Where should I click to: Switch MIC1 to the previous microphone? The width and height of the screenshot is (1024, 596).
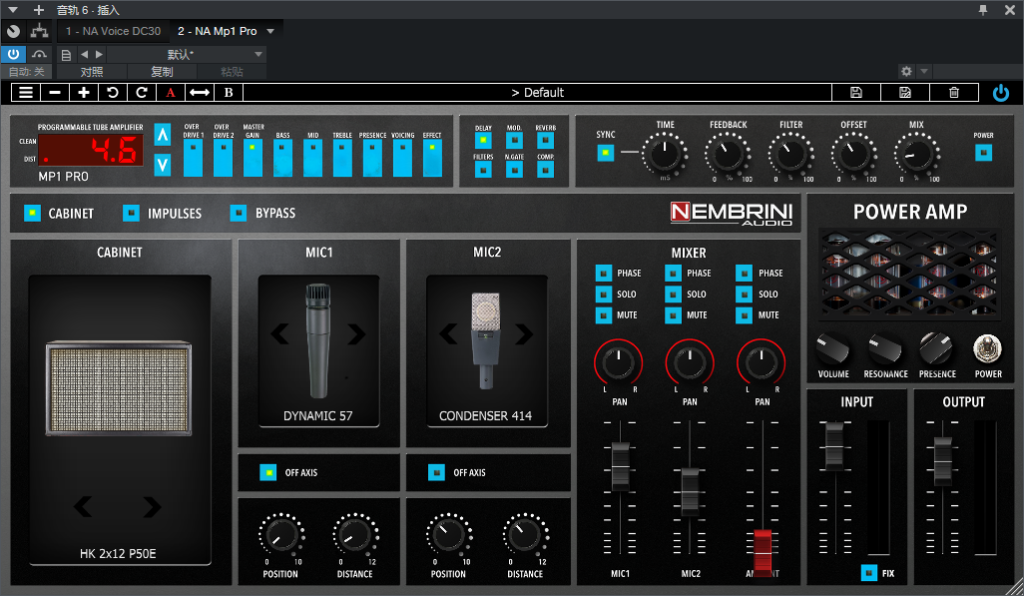tap(280, 334)
